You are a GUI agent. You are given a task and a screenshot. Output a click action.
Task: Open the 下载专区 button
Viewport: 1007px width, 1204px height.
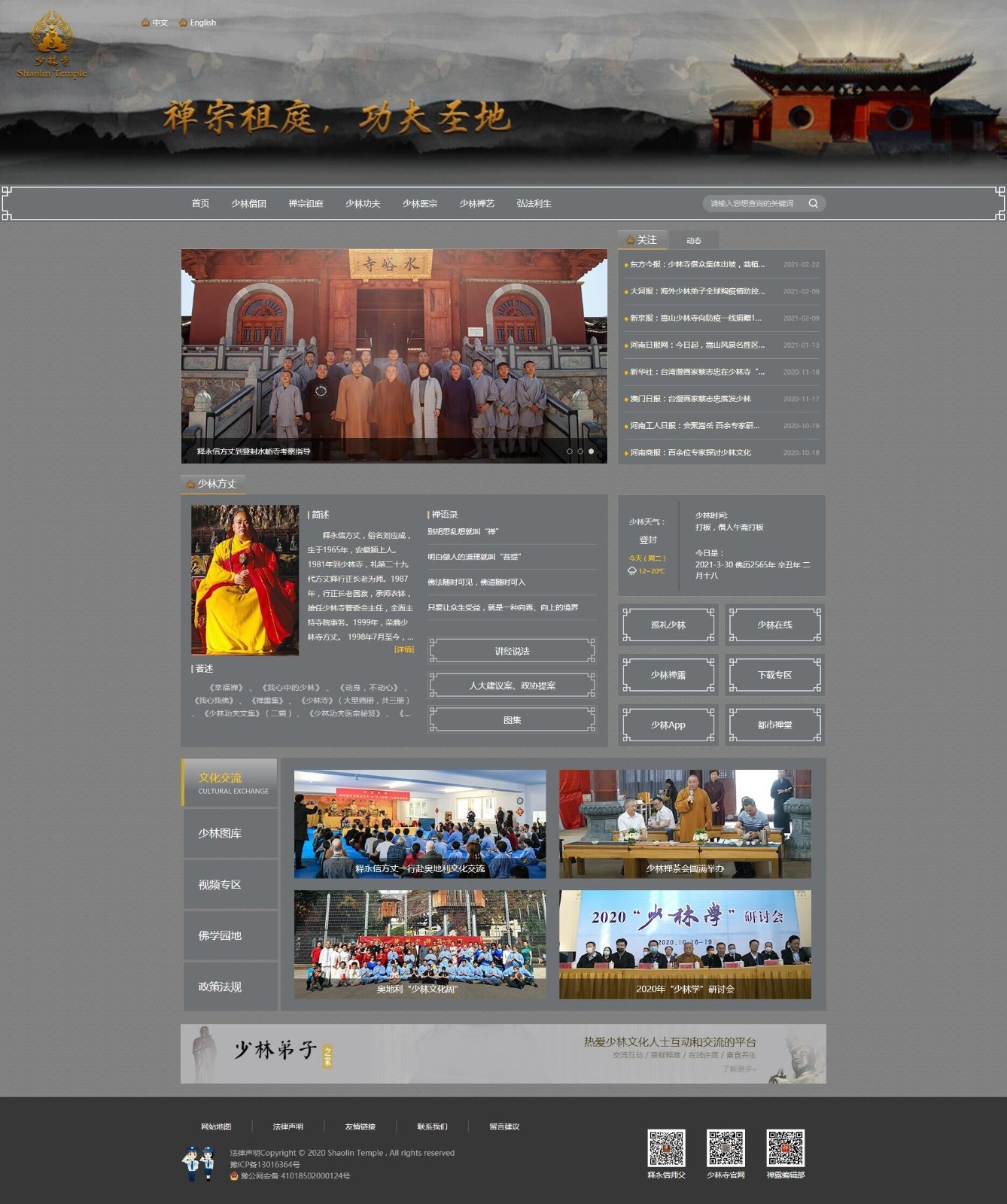click(x=774, y=675)
